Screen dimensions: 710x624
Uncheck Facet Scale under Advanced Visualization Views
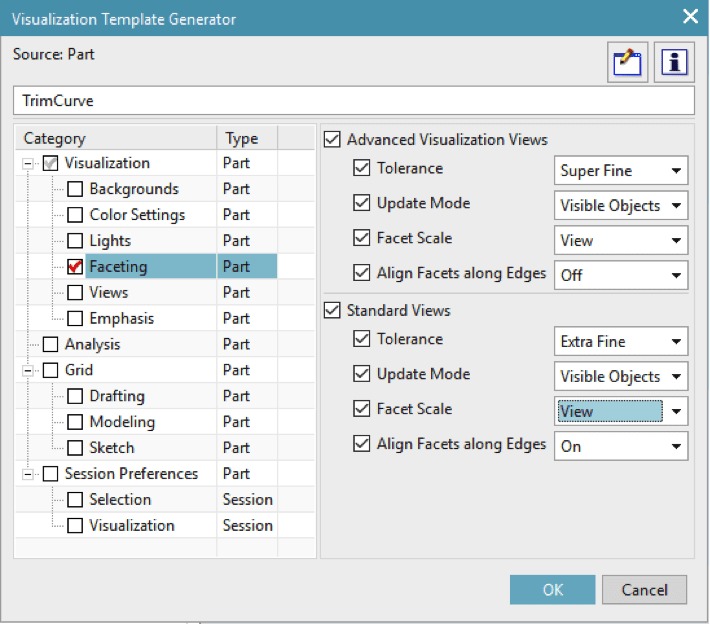click(361, 238)
